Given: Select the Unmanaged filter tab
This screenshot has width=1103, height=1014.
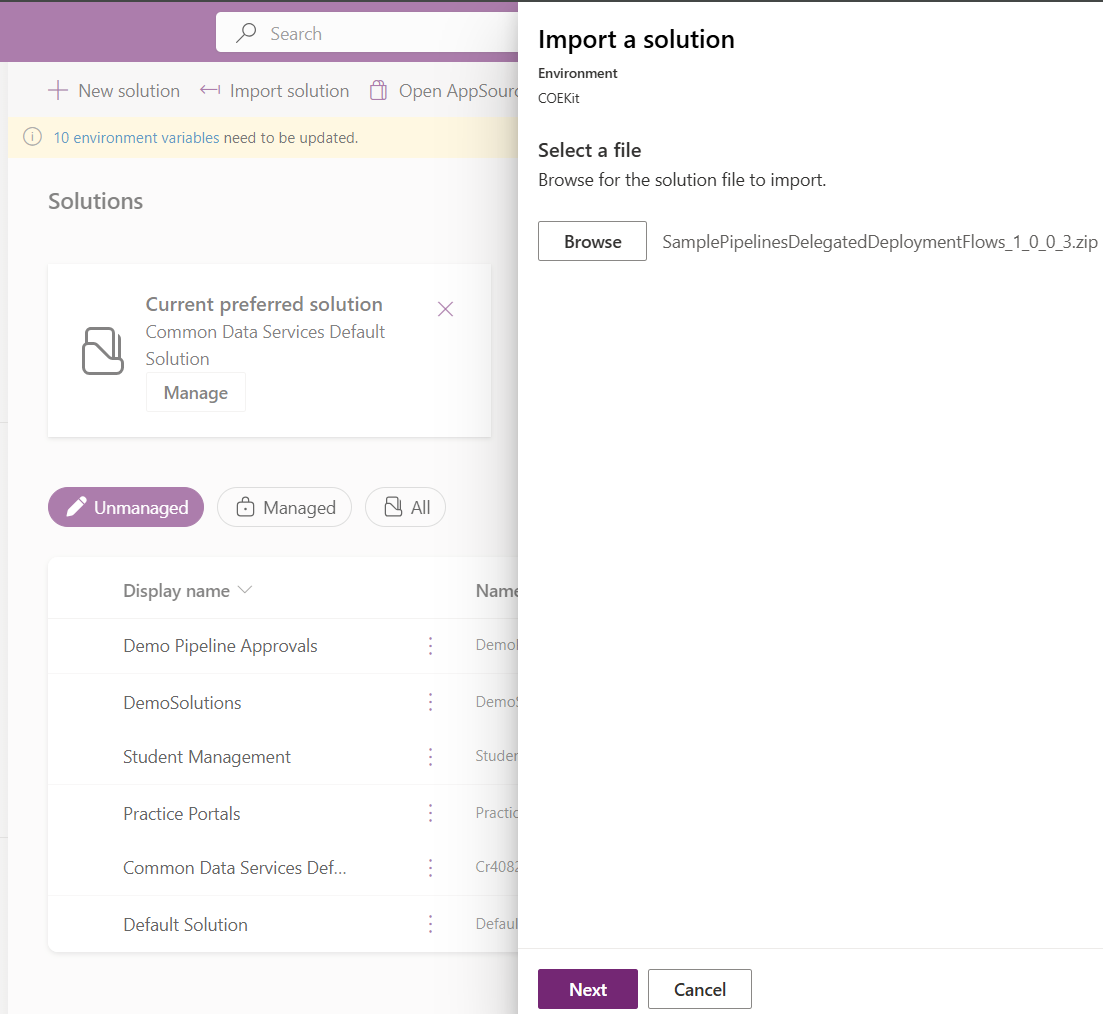Looking at the screenshot, I should 126,508.
